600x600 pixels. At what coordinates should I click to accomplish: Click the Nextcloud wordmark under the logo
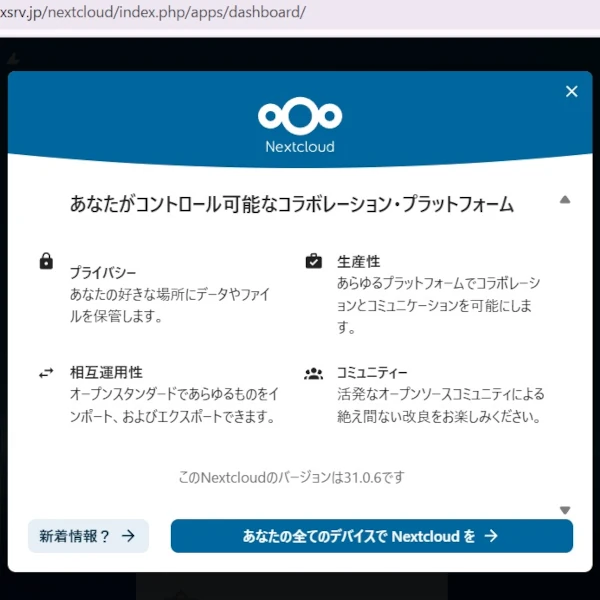(x=300, y=147)
